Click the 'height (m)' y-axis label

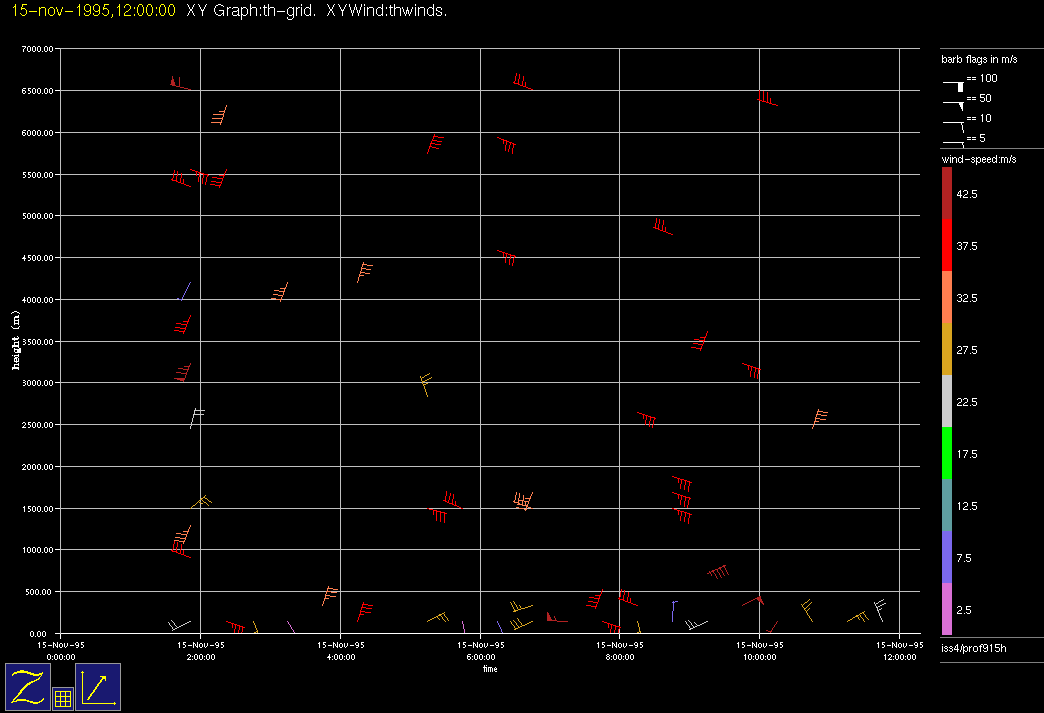click(x=16, y=340)
